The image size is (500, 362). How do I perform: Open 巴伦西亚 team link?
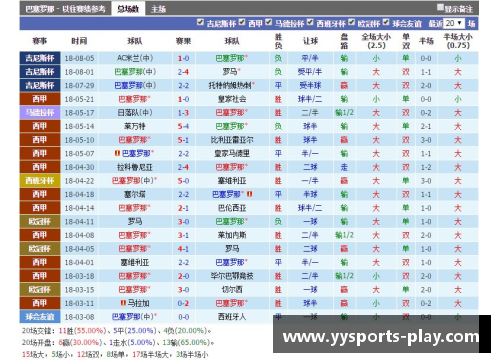pyautogui.click(x=232, y=208)
